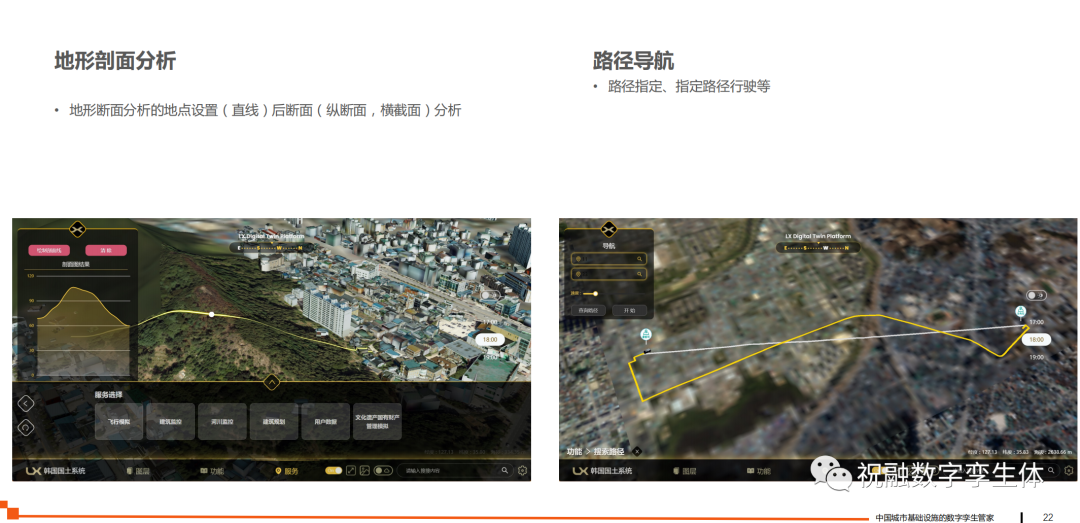The width and height of the screenshot is (1080, 523).
Task: Toggle the switch left of the bottom search field
Action: coord(382,470)
